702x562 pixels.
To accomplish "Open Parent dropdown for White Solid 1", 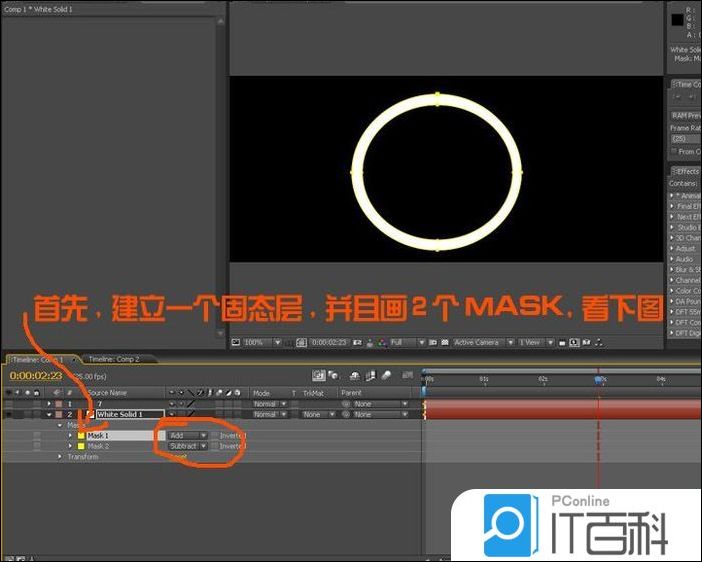I will coord(381,414).
